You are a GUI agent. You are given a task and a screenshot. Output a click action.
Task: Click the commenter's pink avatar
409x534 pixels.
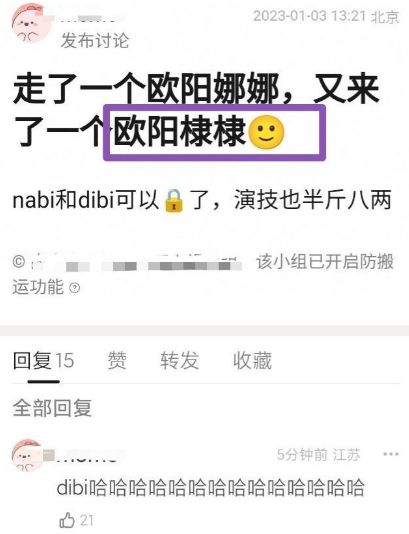point(27,456)
